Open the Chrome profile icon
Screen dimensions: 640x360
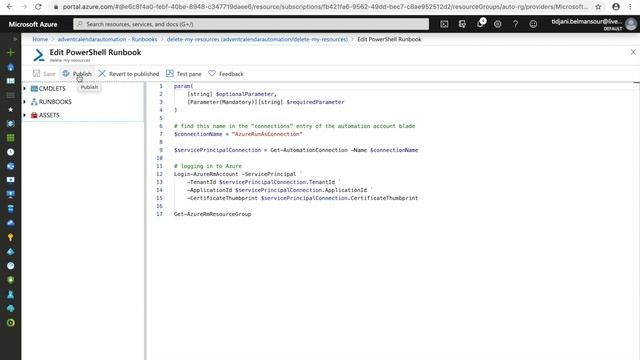616,7
